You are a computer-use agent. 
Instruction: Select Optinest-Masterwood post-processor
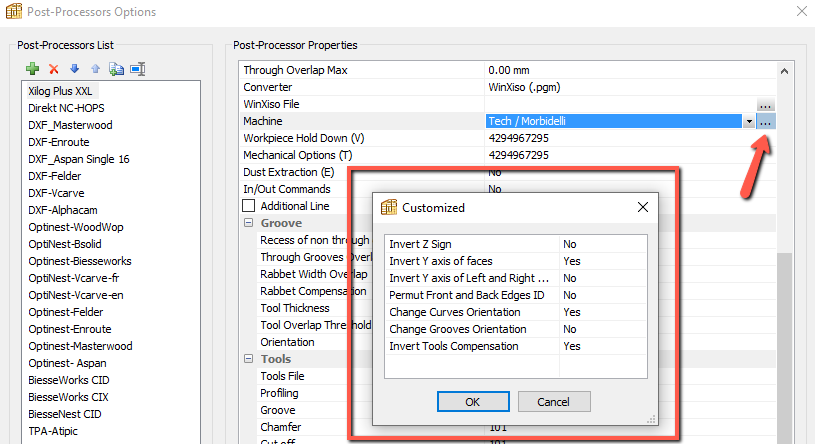[x=81, y=346]
